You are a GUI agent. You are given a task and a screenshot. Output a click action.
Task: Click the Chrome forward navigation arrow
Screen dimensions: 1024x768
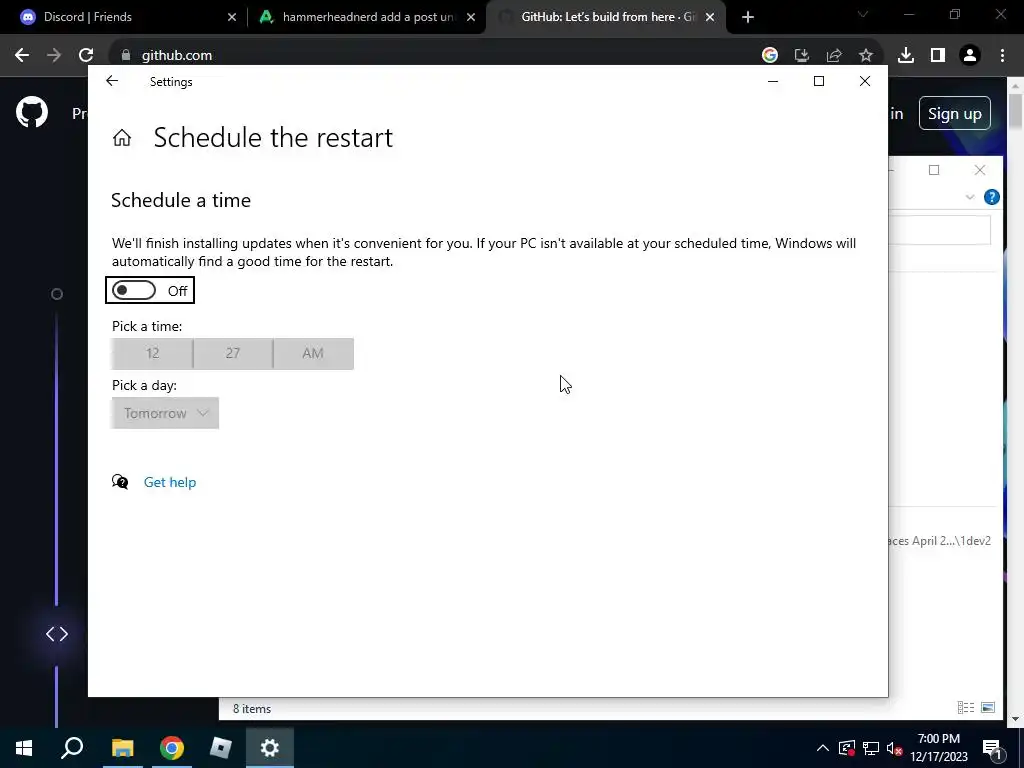[x=54, y=56]
